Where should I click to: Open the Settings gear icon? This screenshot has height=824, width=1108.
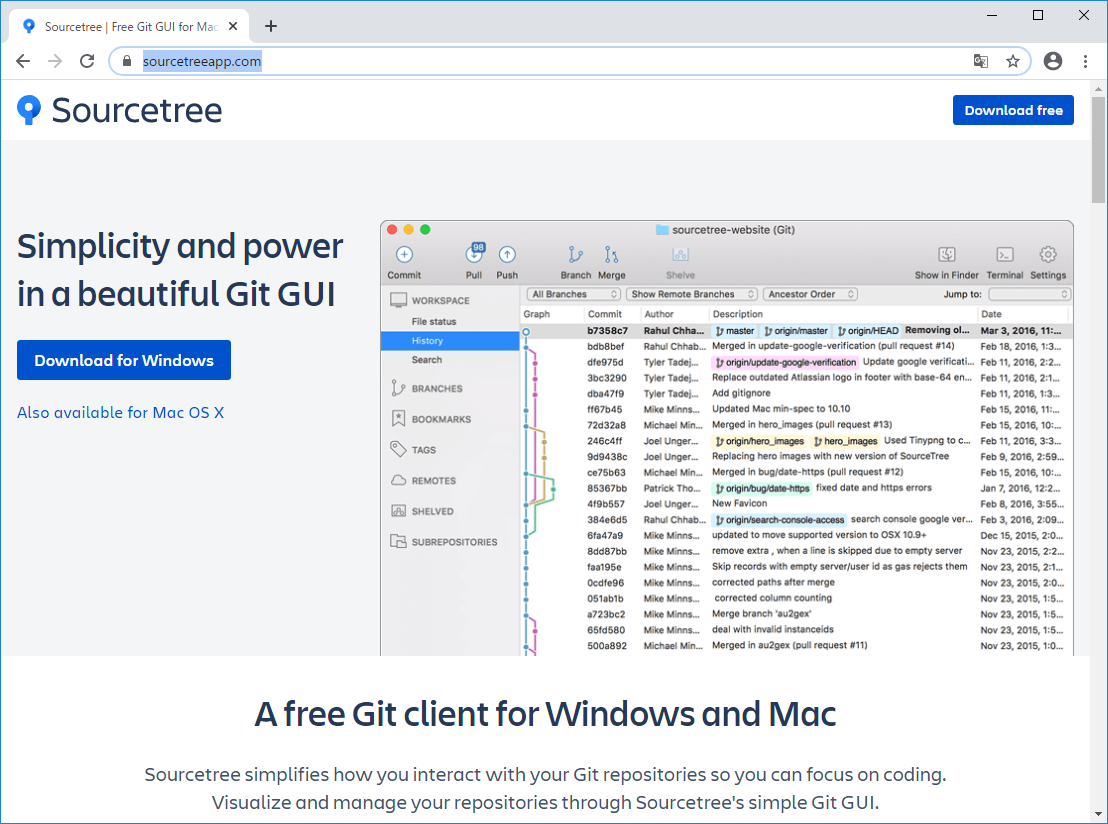point(1048,254)
